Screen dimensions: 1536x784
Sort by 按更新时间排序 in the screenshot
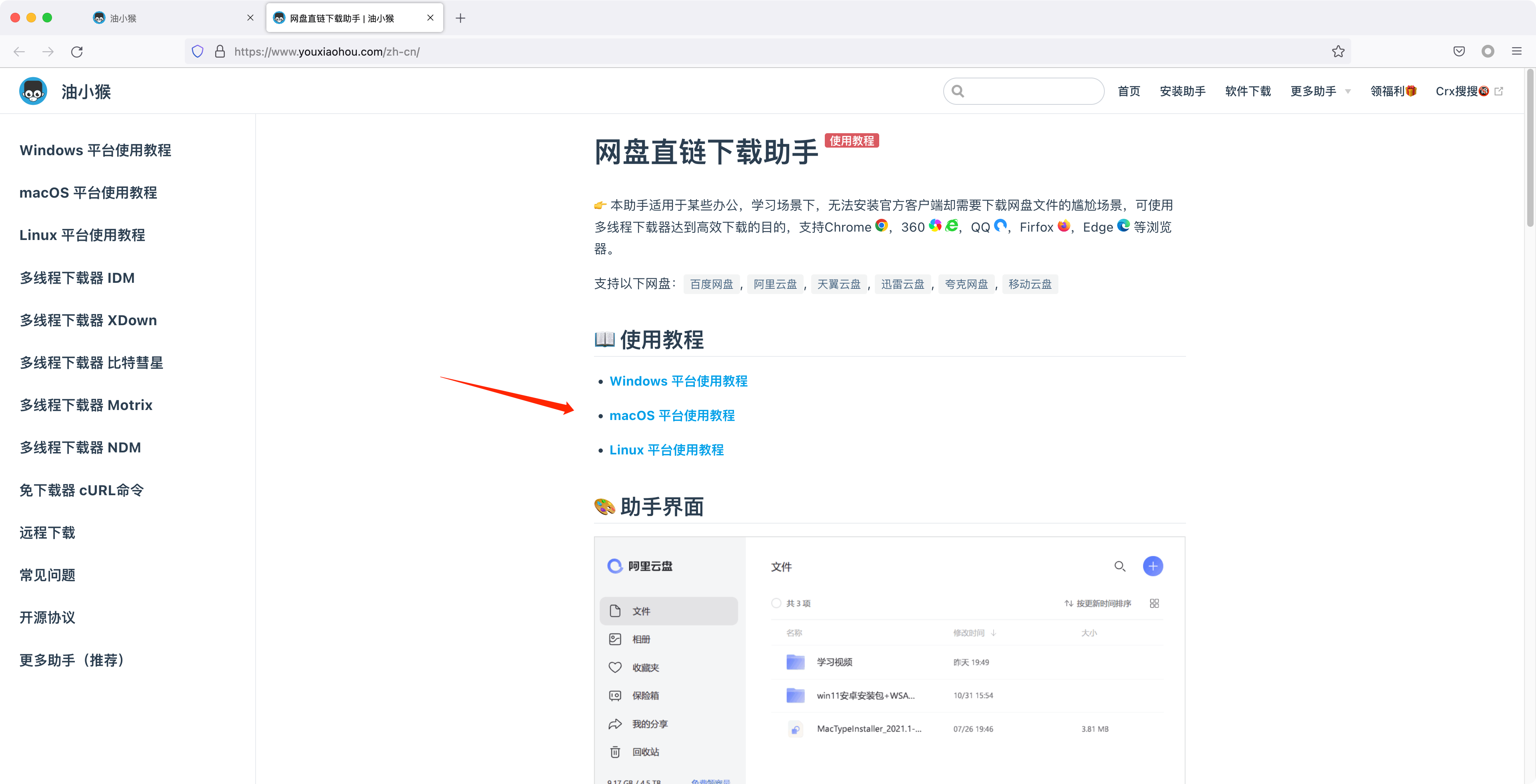pos(1098,603)
